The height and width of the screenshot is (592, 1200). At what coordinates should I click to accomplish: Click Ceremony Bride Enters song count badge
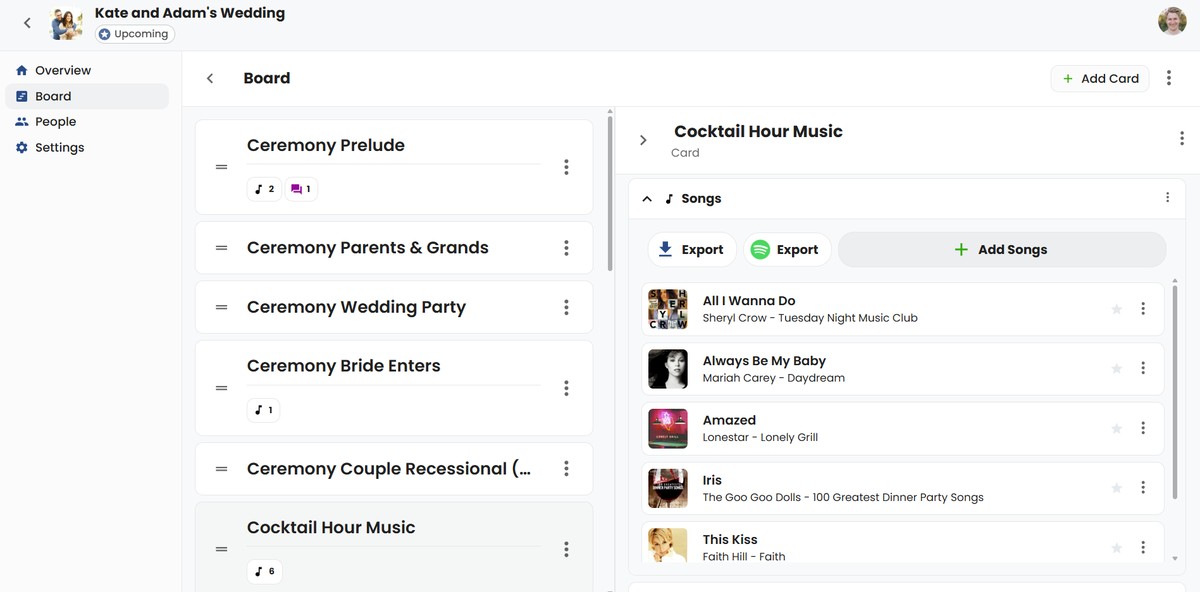(x=264, y=410)
